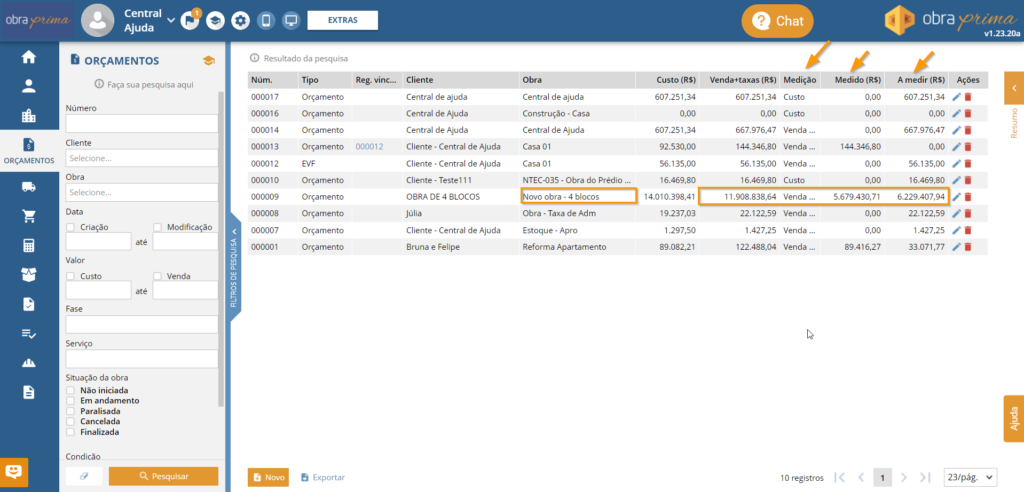
Task: Open the 23/pág. page size dropdown
Action: [x=971, y=478]
